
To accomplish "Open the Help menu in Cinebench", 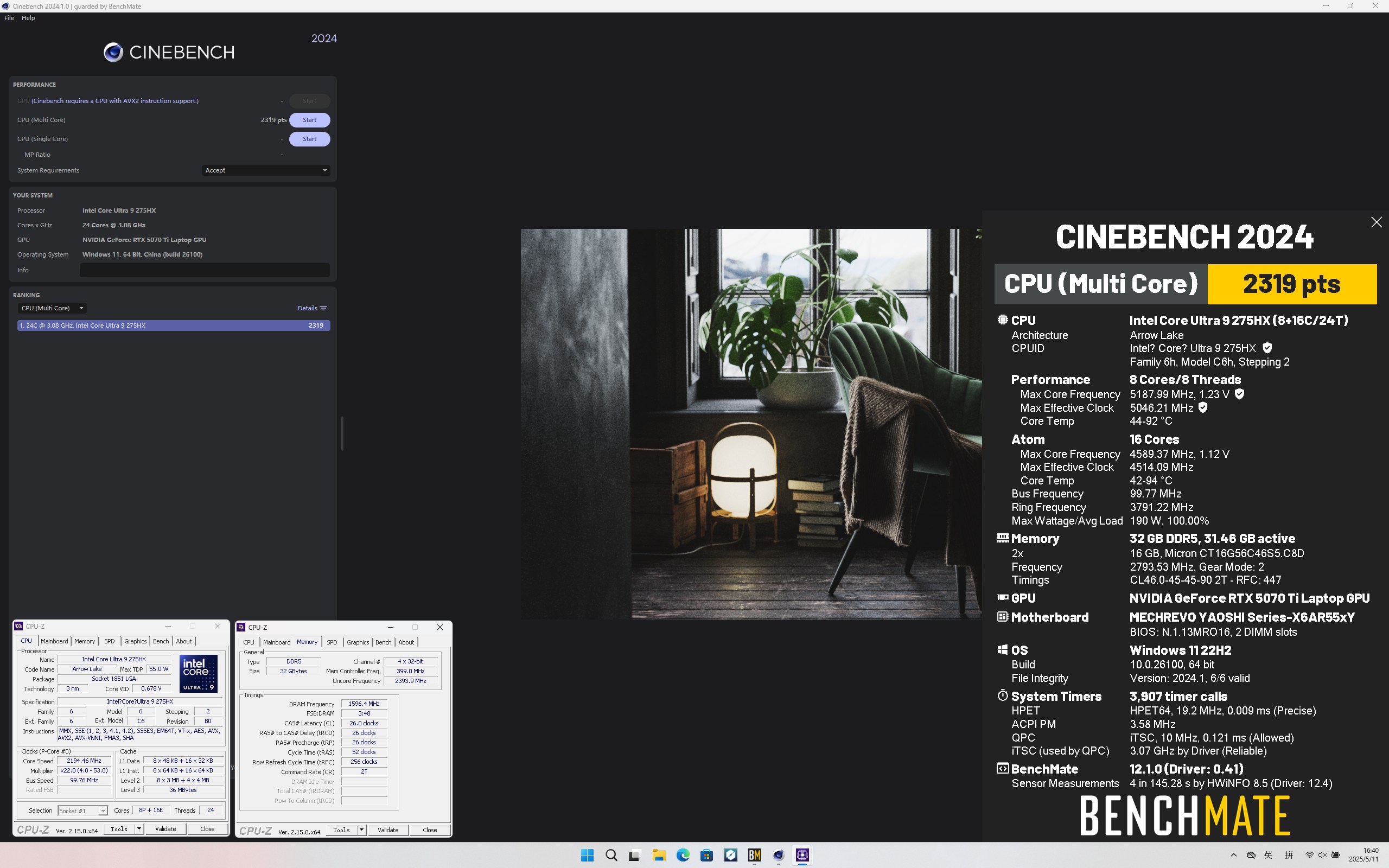I will click(x=28, y=18).
